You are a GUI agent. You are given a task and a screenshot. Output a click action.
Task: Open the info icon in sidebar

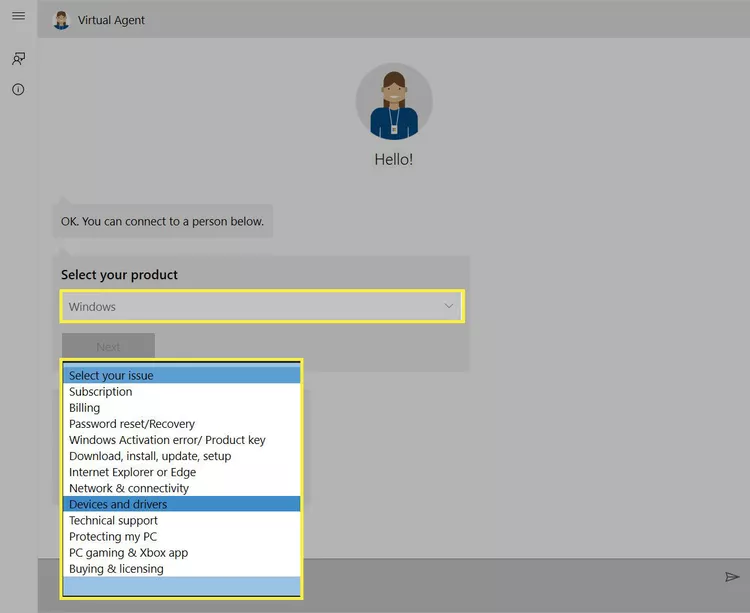(18, 89)
